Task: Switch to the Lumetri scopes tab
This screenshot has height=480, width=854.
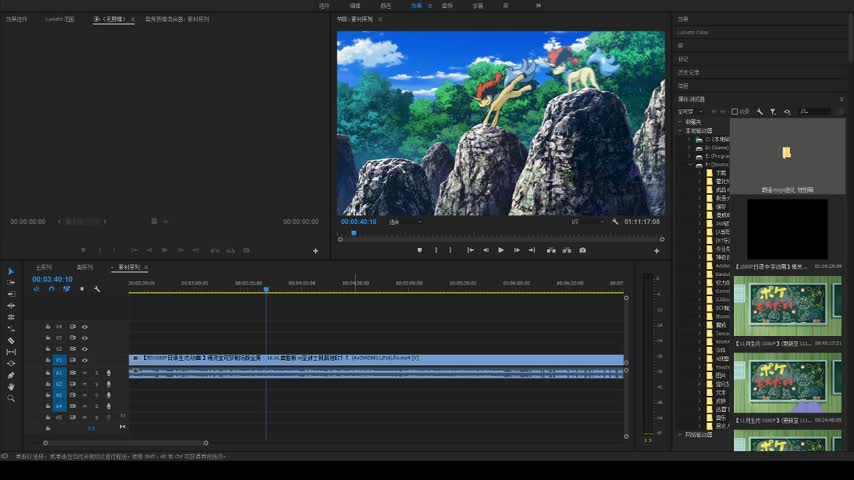Action: point(60,19)
